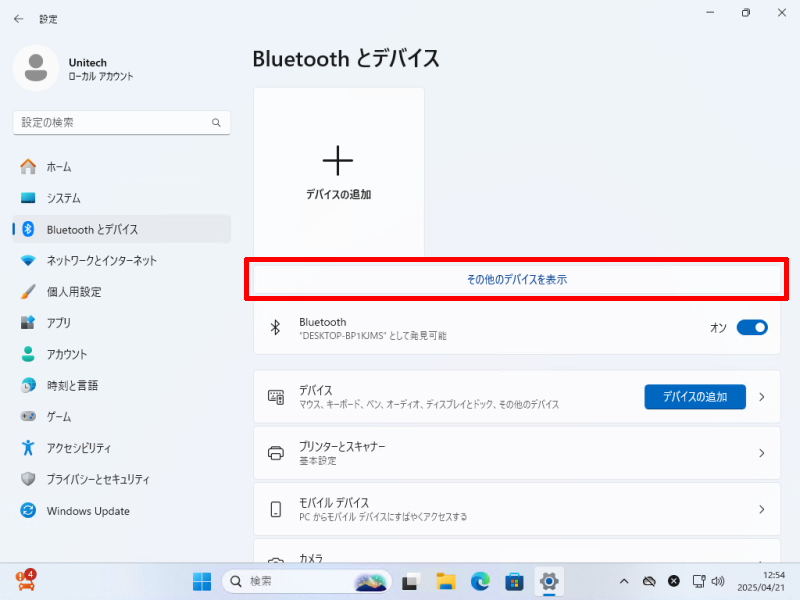
Task: Click the widgets icon with badge 4
Action: (26, 581)
